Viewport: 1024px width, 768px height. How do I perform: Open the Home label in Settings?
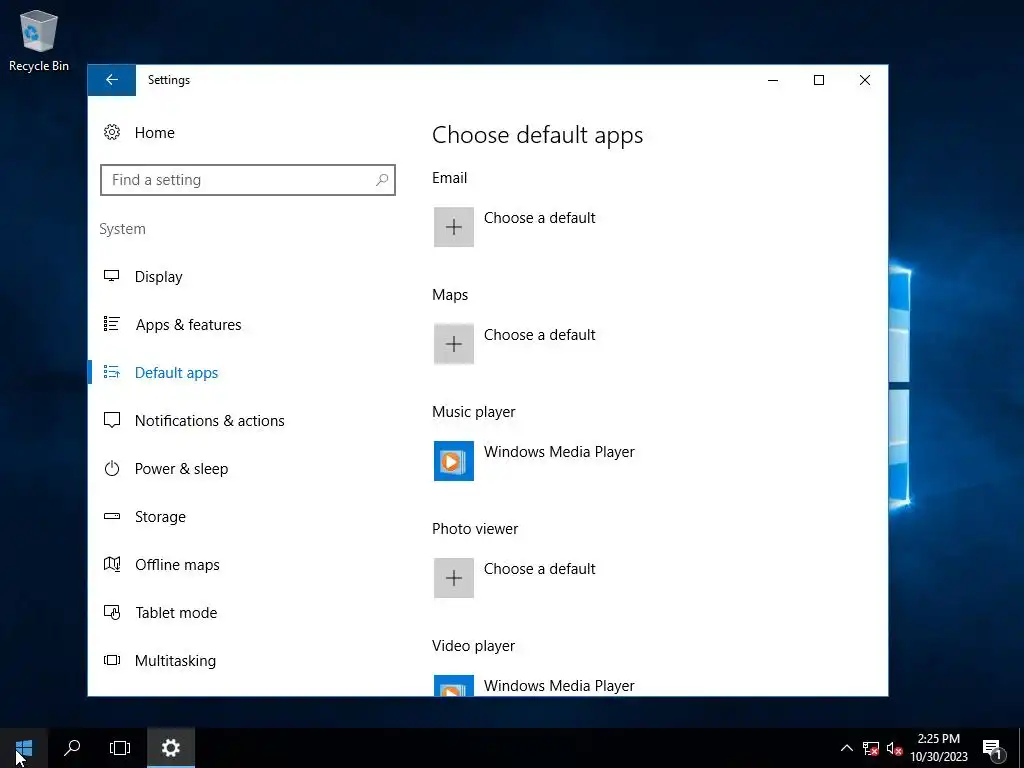pyautogui.click(x=155, y=133)
